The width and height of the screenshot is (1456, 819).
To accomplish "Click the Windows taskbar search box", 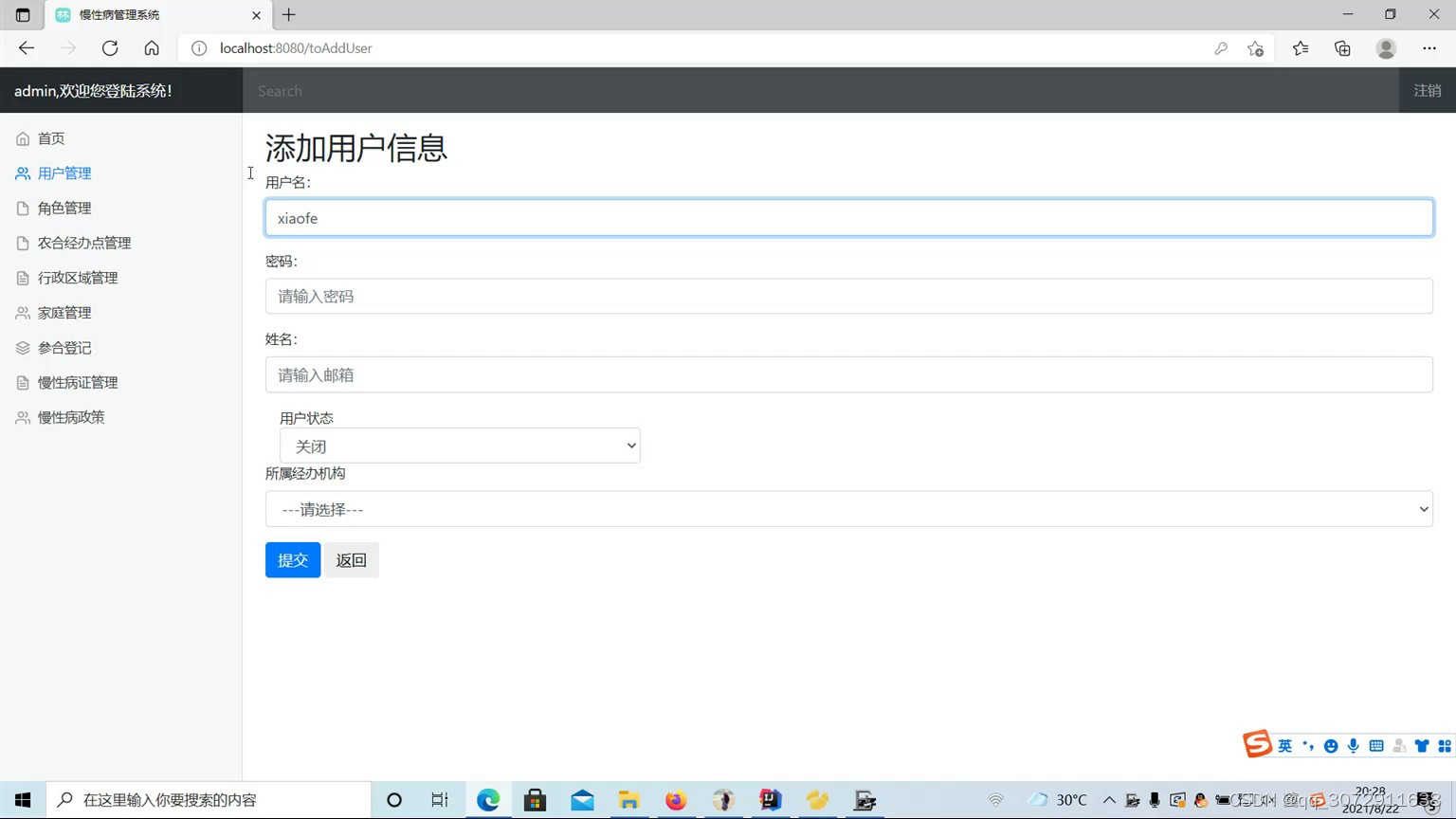I will click(209, 800).
